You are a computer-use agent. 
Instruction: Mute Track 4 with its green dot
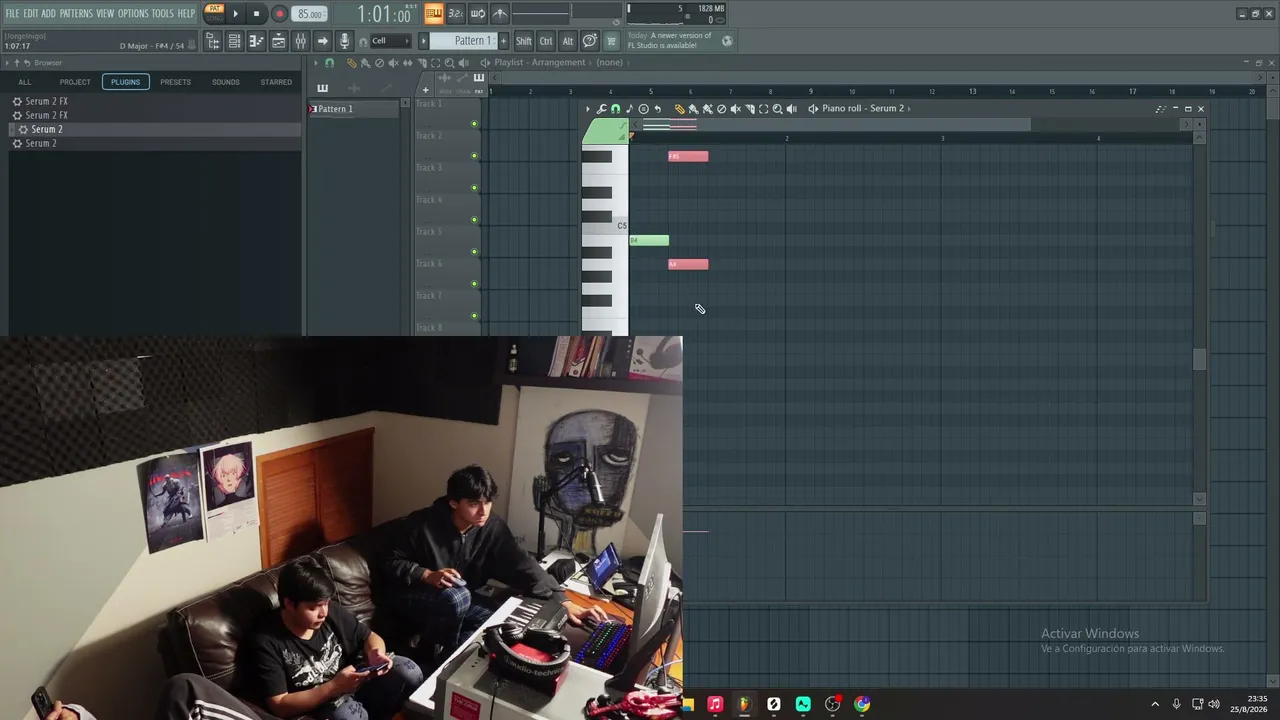tap(474, 220)
